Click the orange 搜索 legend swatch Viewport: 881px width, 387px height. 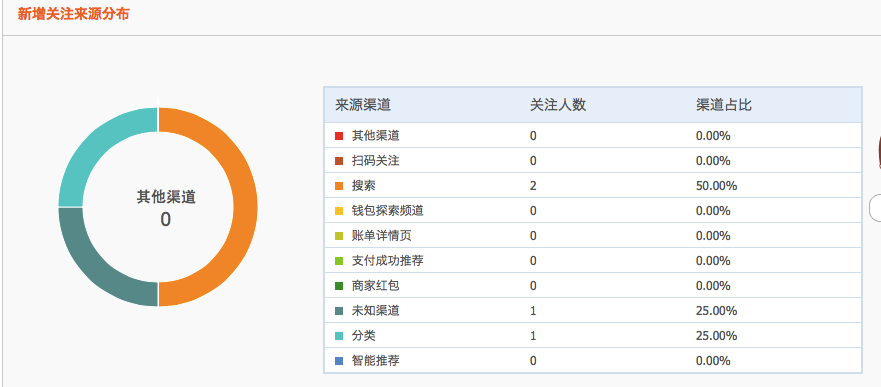point(339,186)
